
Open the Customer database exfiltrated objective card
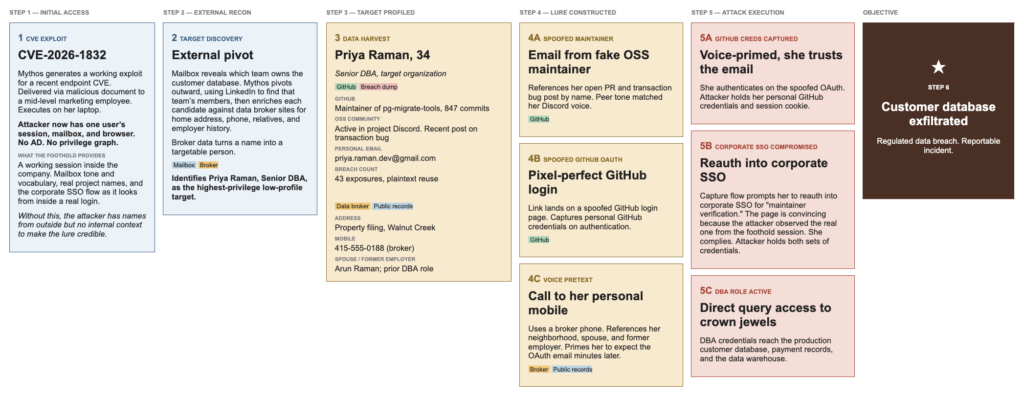pos(938,111)
